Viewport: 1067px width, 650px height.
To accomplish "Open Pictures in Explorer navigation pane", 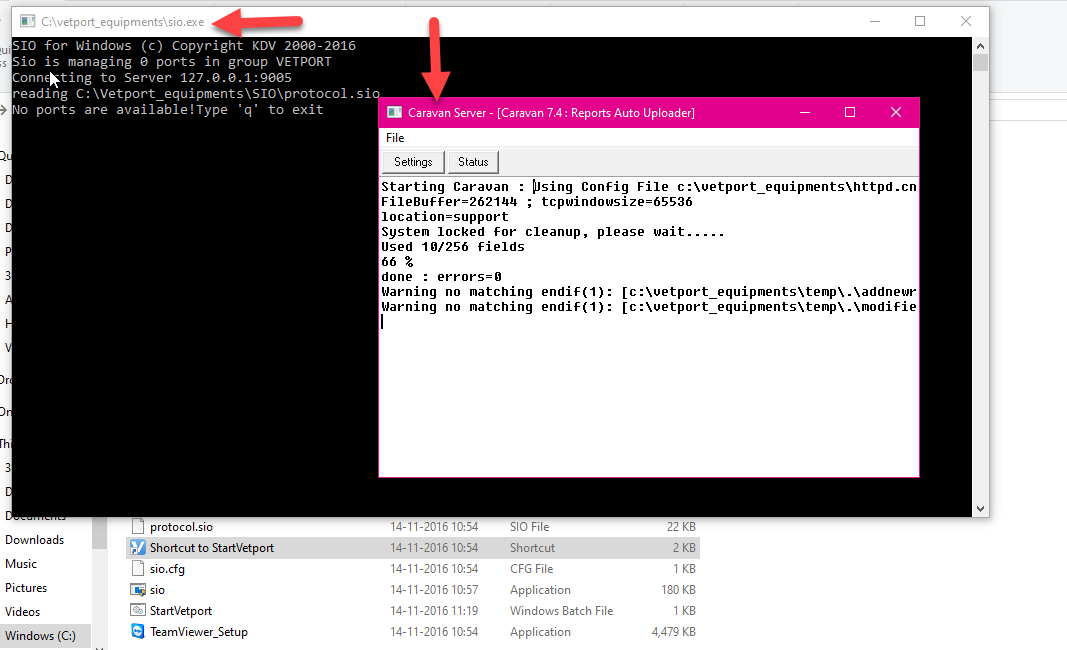I will pyautogui.click(x=26, y=587).
